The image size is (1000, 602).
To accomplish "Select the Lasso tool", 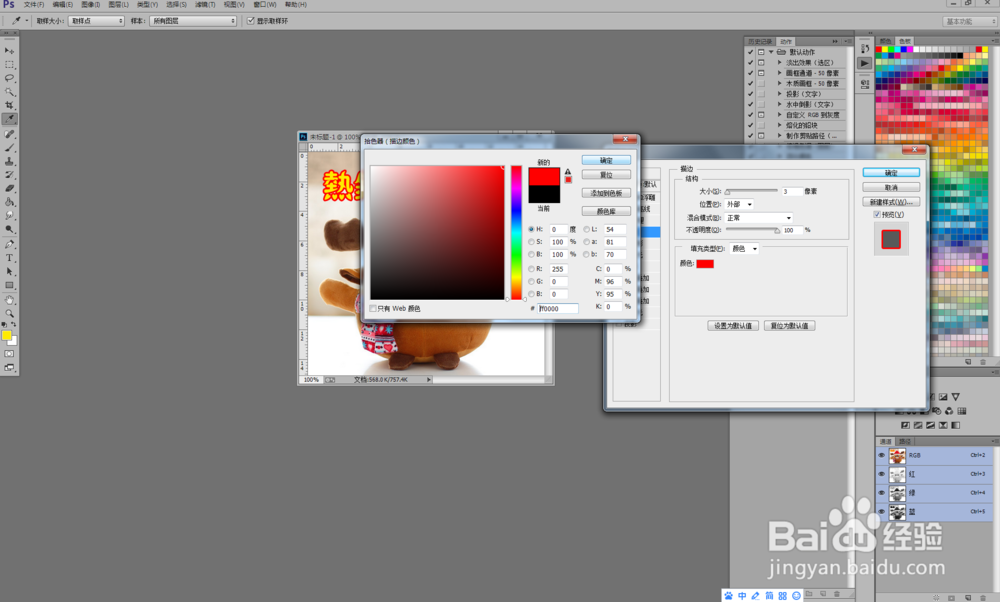I will [x=10, y=78].
